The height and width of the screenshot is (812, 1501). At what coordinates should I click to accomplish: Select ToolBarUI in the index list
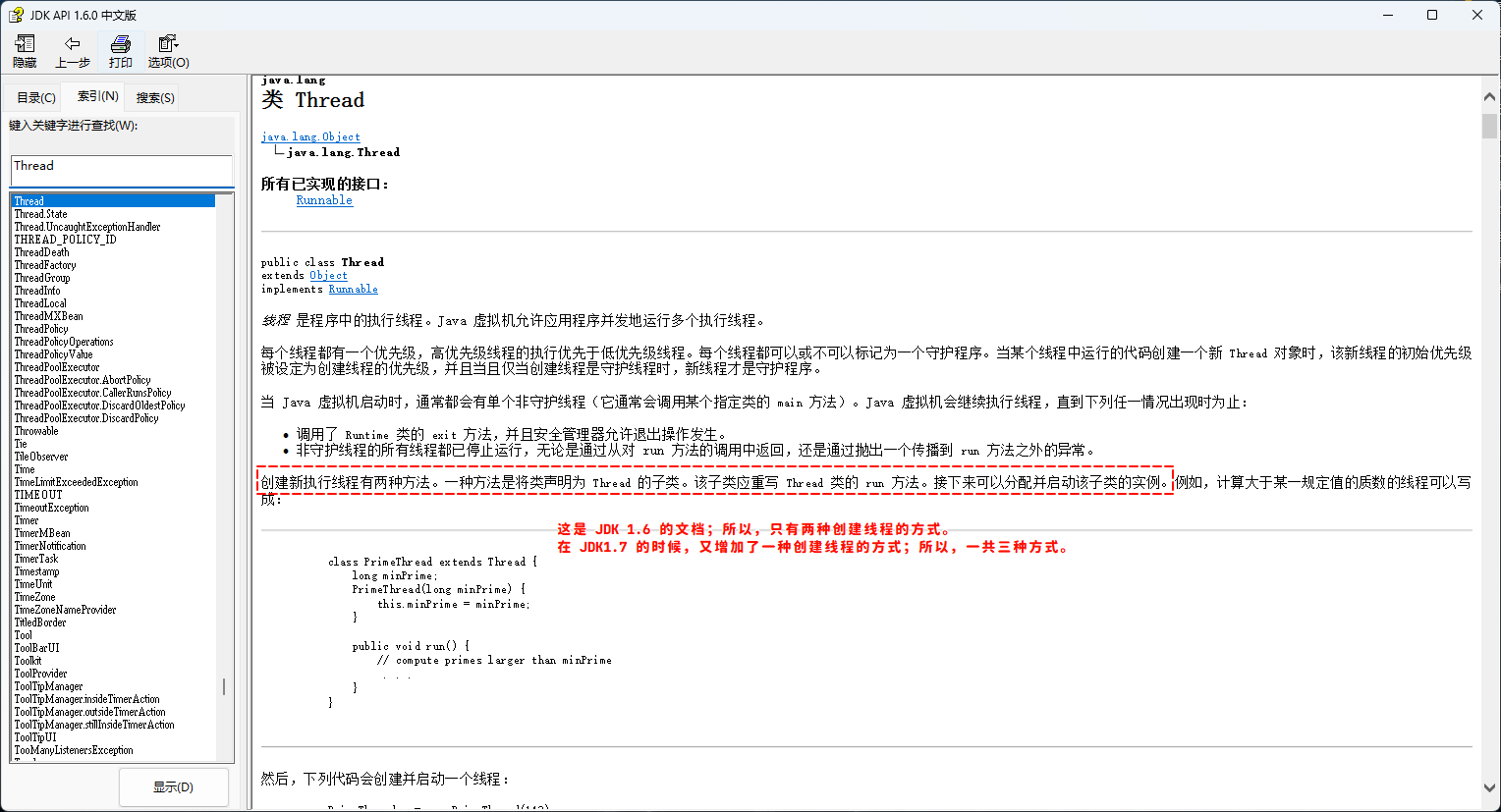coord(36,647)
